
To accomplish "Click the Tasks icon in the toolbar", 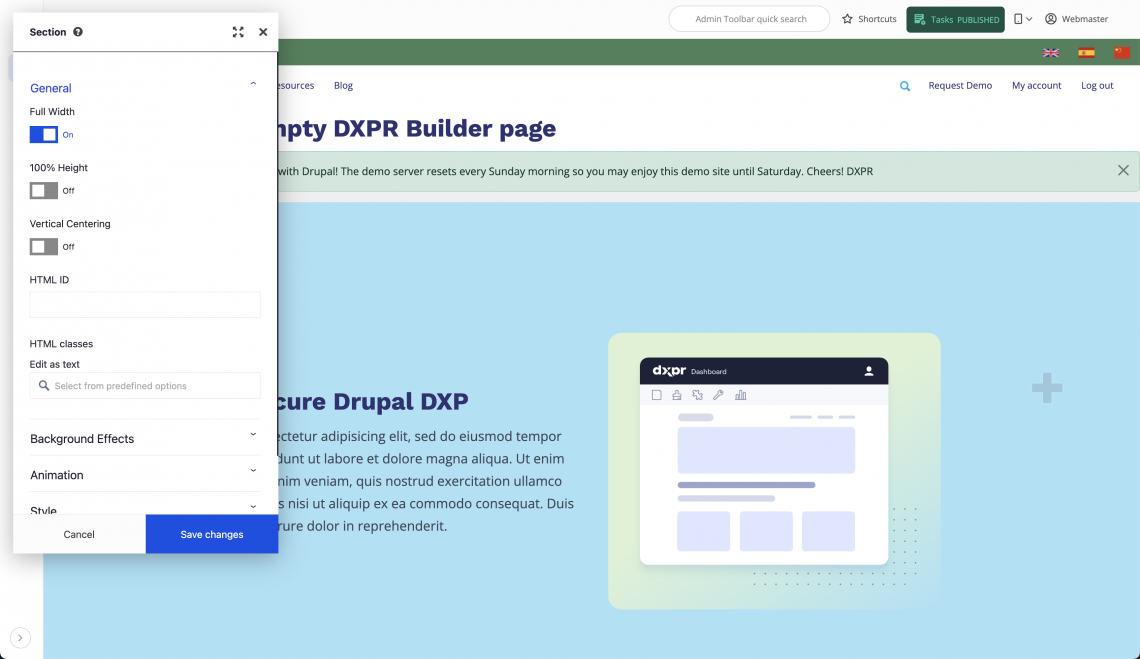I will click(x=920, y=19).
